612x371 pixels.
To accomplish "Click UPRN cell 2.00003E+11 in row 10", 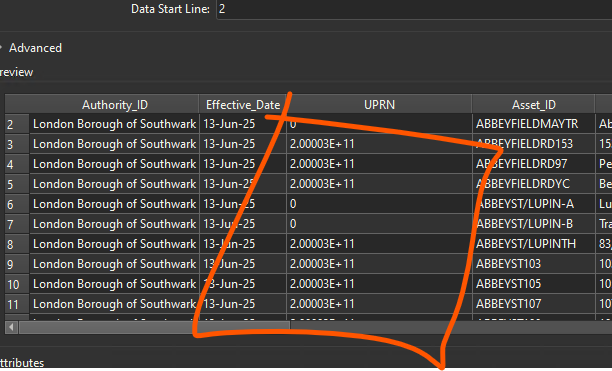I will pos(379,284).
